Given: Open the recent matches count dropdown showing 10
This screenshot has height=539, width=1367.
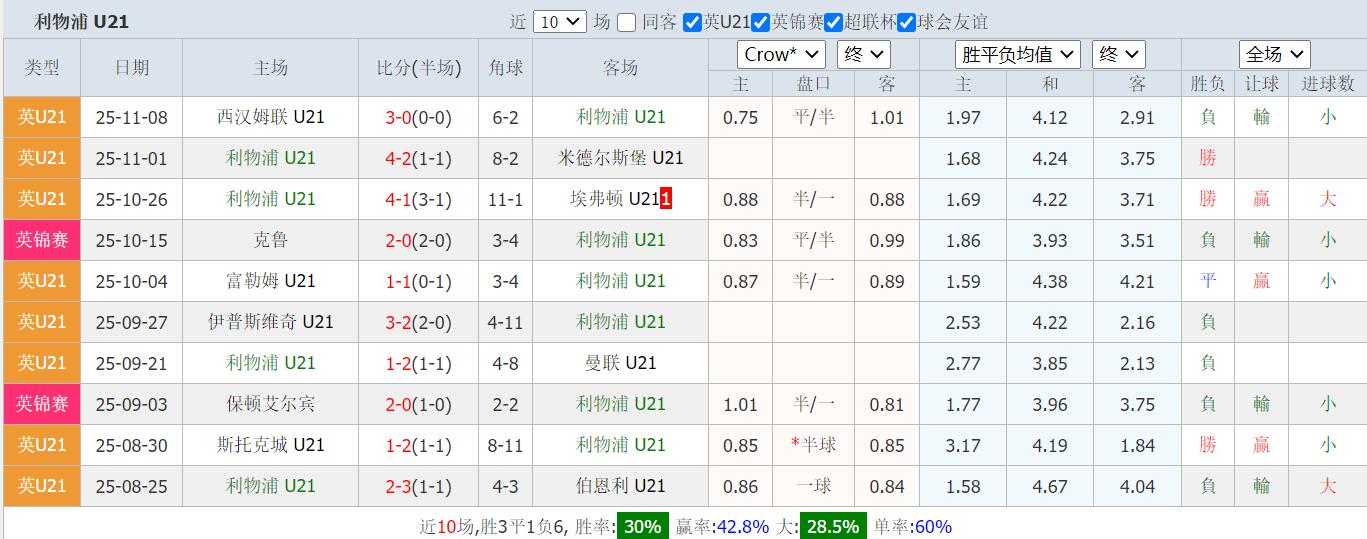Looking at the screenshot, I should 559,22.
